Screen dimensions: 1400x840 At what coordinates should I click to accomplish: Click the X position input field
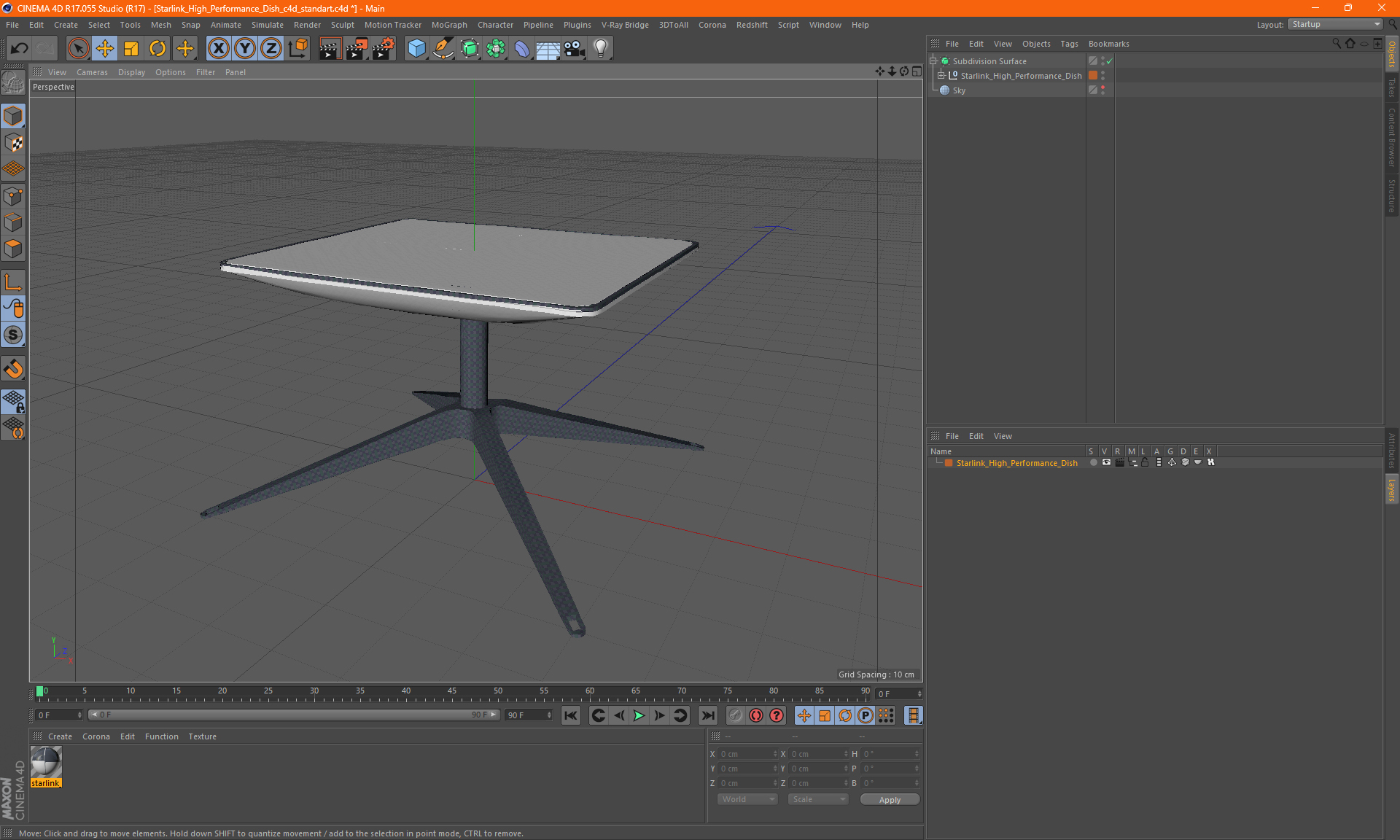click(x=747, y=754)
